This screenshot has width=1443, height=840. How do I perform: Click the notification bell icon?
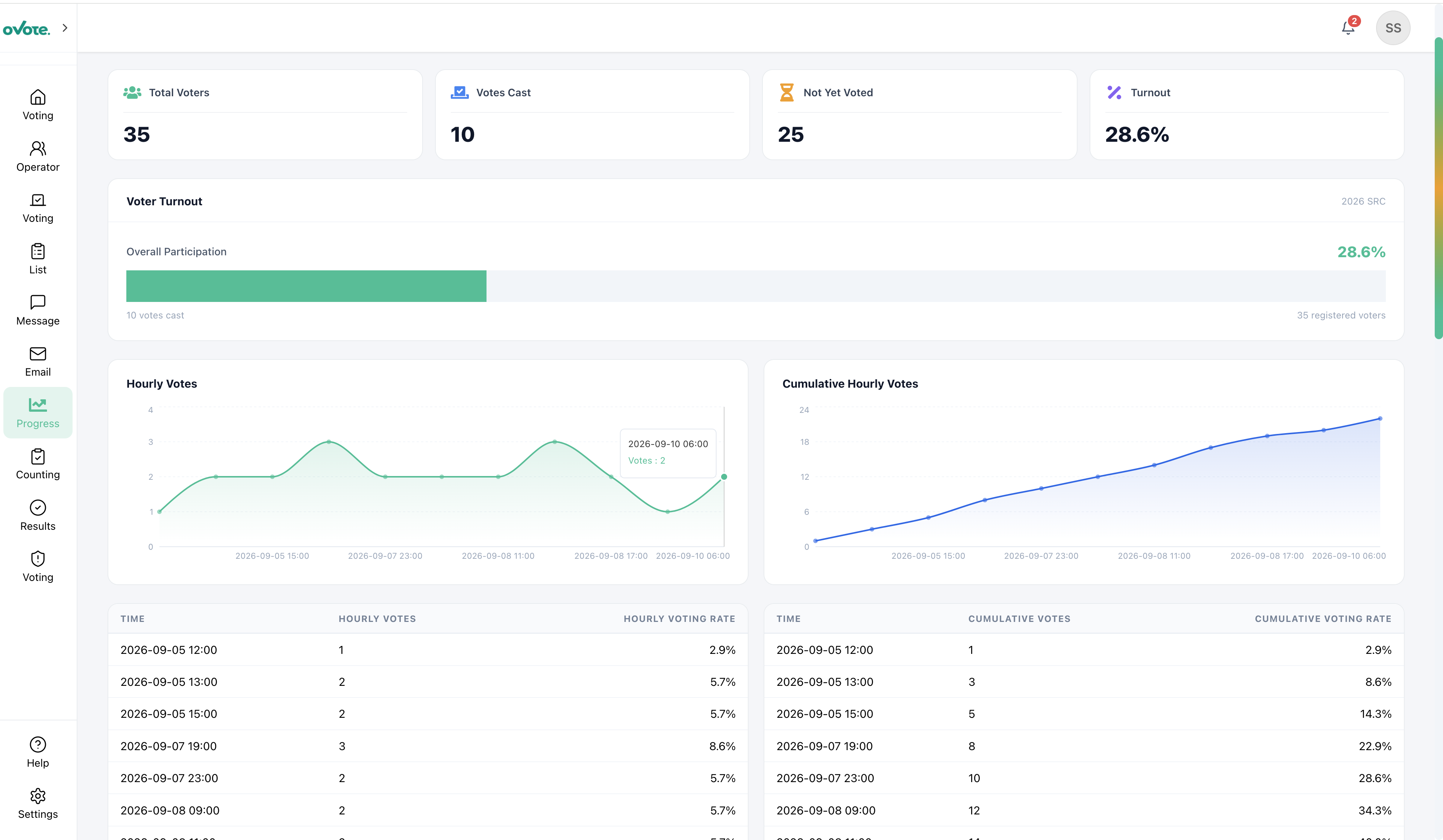click(1349, 27)
